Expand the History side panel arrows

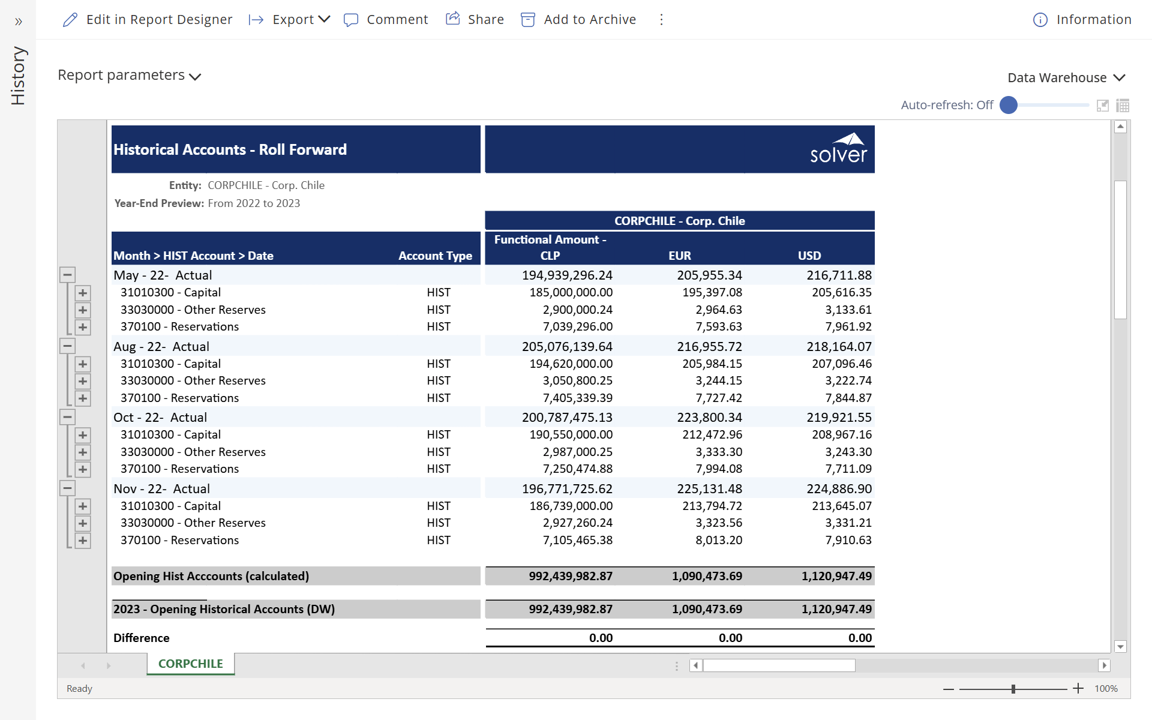[18, 21]
